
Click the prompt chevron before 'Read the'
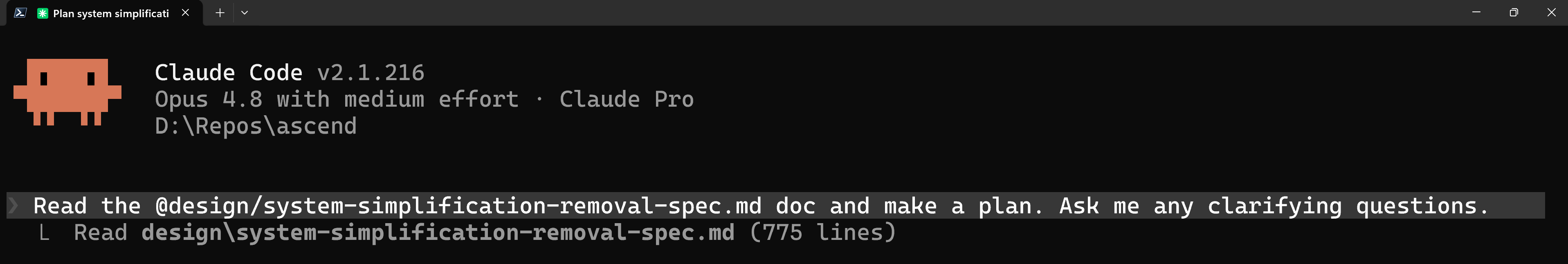pos(13,206)
